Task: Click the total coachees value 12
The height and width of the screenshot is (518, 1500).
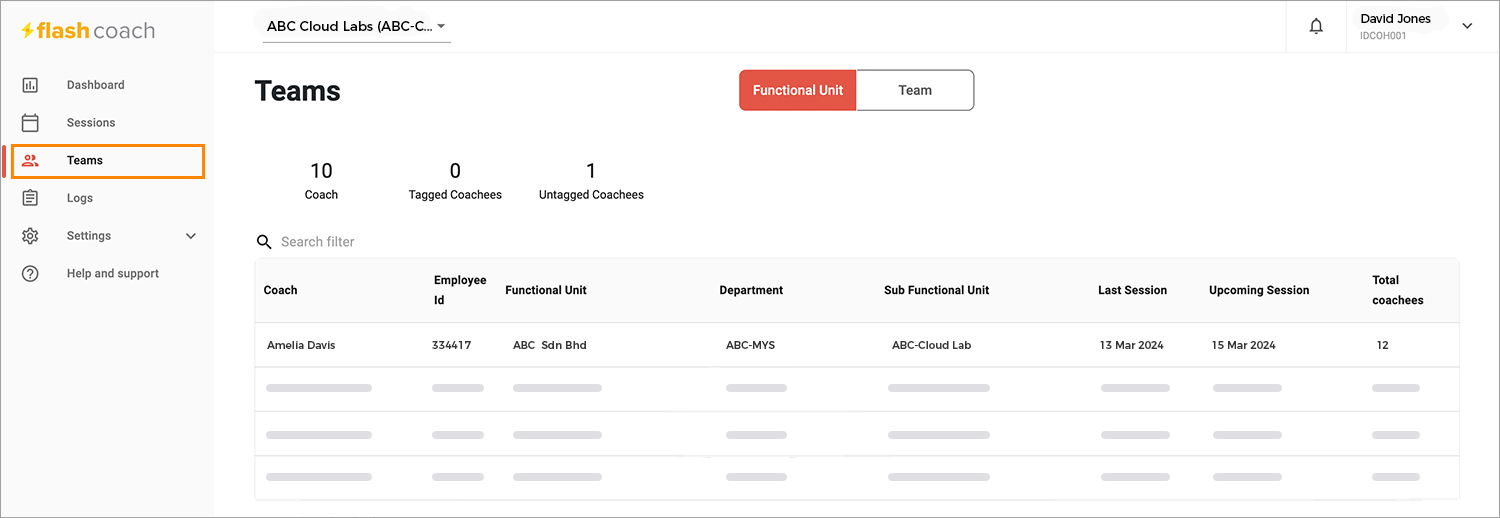Action: click(x=1383, y=345)
